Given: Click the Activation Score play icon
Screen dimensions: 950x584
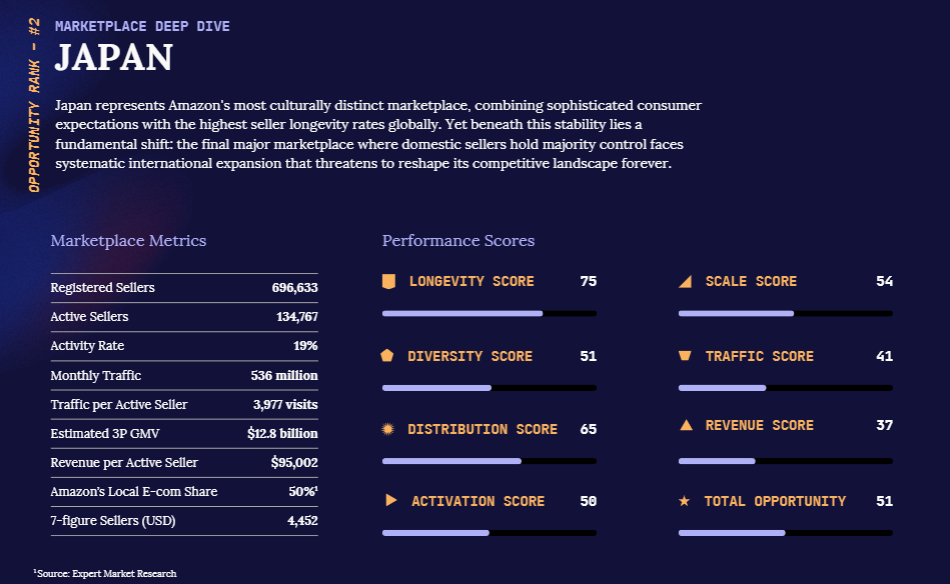Looking at the screenshot, I should pyautogui.click(x=391, y=500).
